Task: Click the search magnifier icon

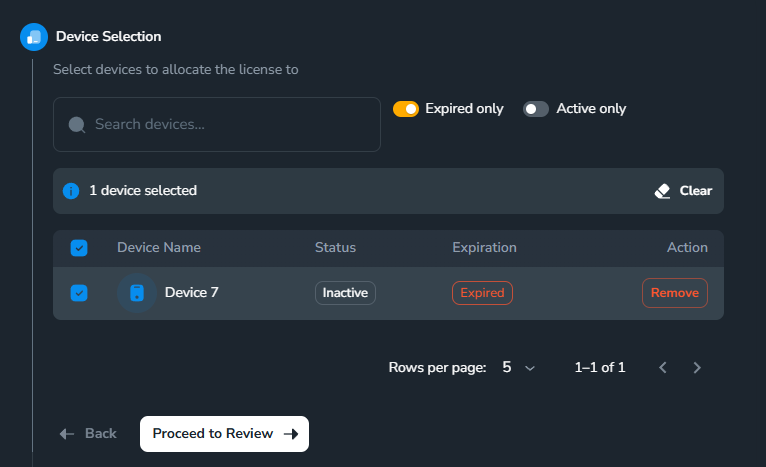Action: 77,125
